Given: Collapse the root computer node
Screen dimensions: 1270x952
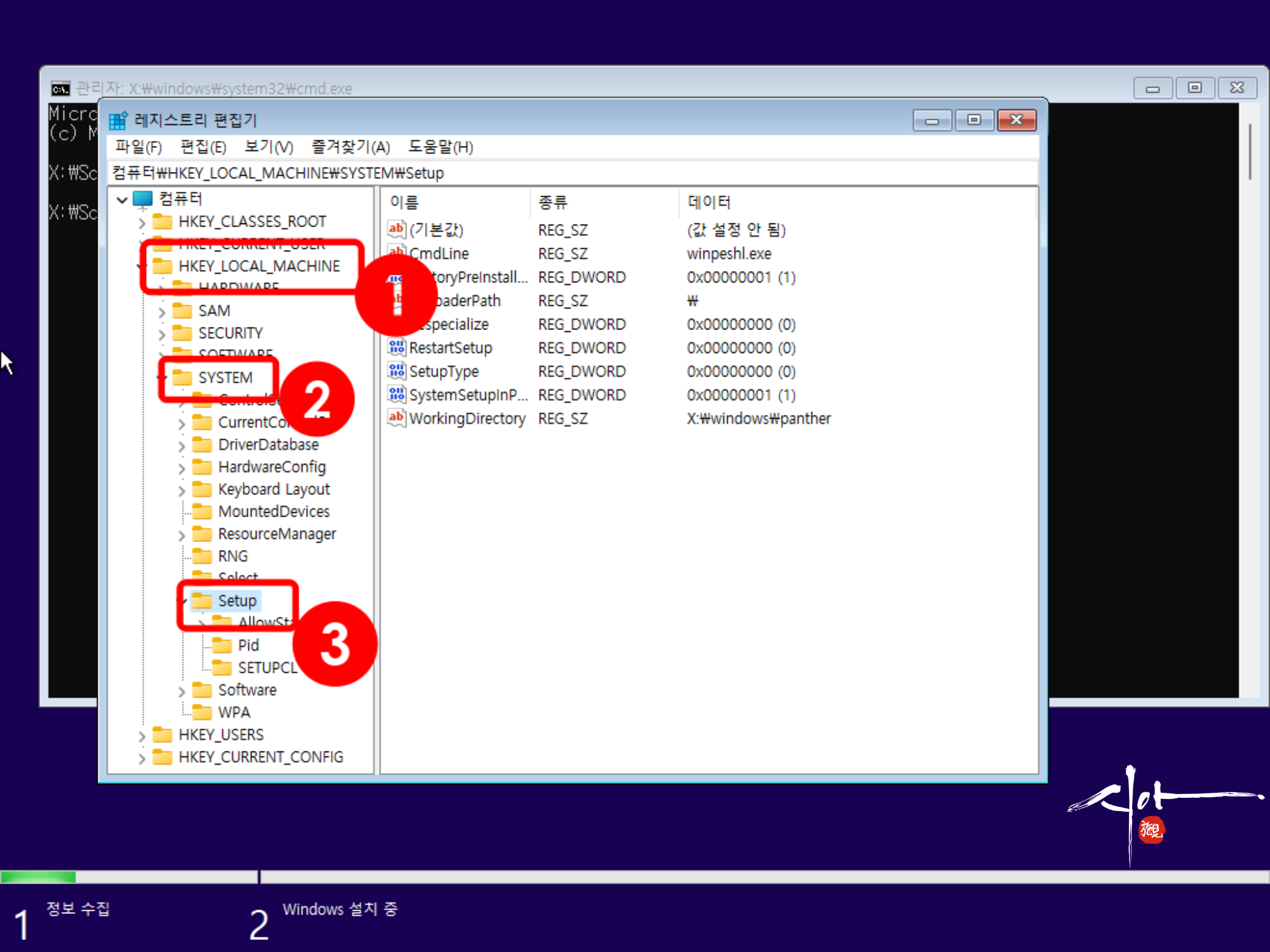Looking at the screenshot, I should pos(123,200).
